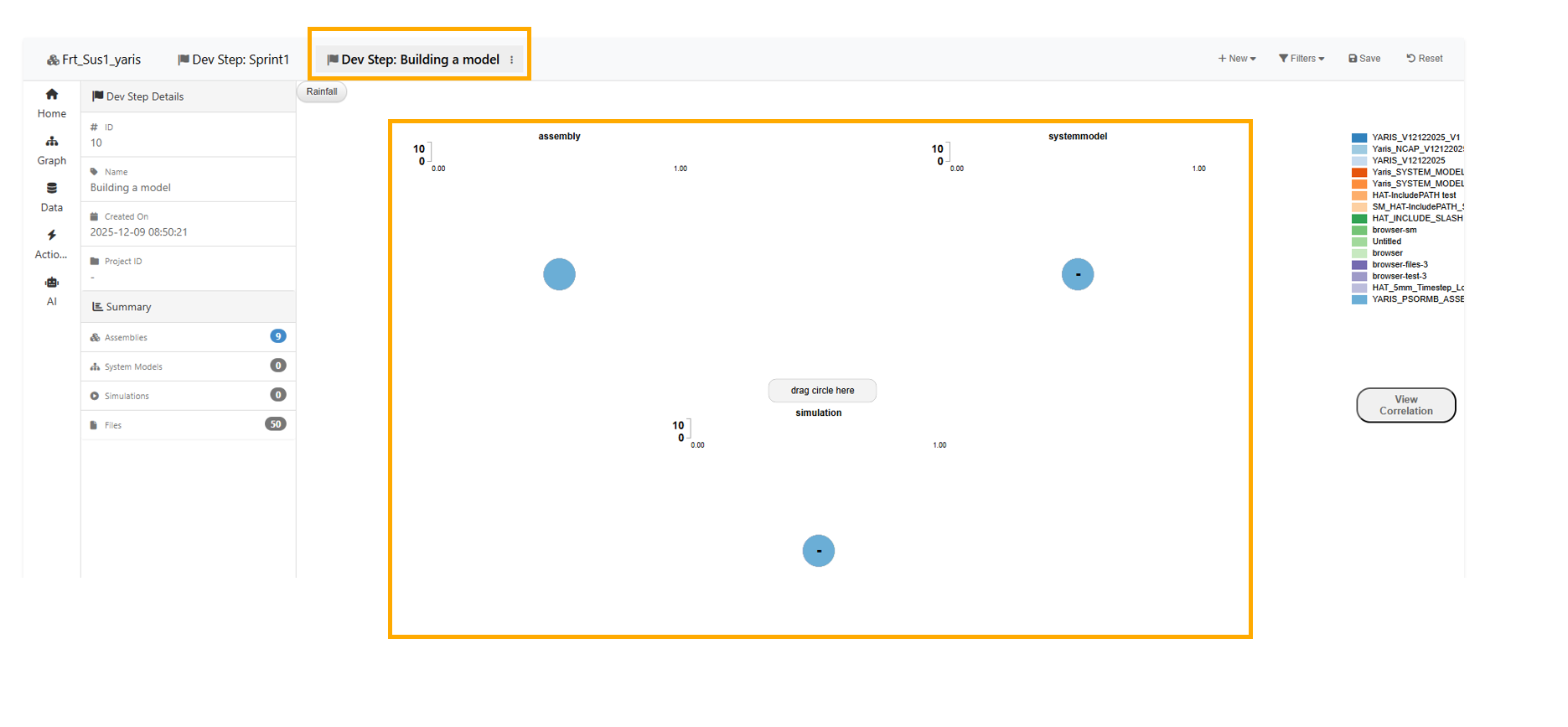Viewport: 1568px width, 727px height.
Task: Open the Files summary row
Action: [x=188, y=425]
